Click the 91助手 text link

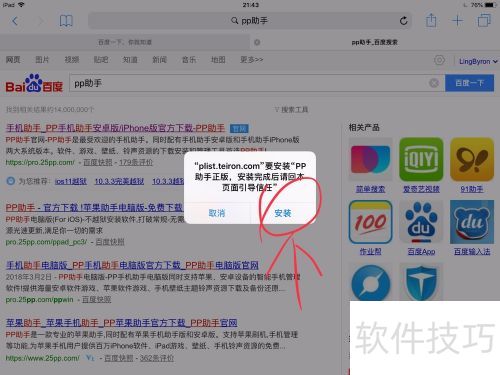[472, 189]
